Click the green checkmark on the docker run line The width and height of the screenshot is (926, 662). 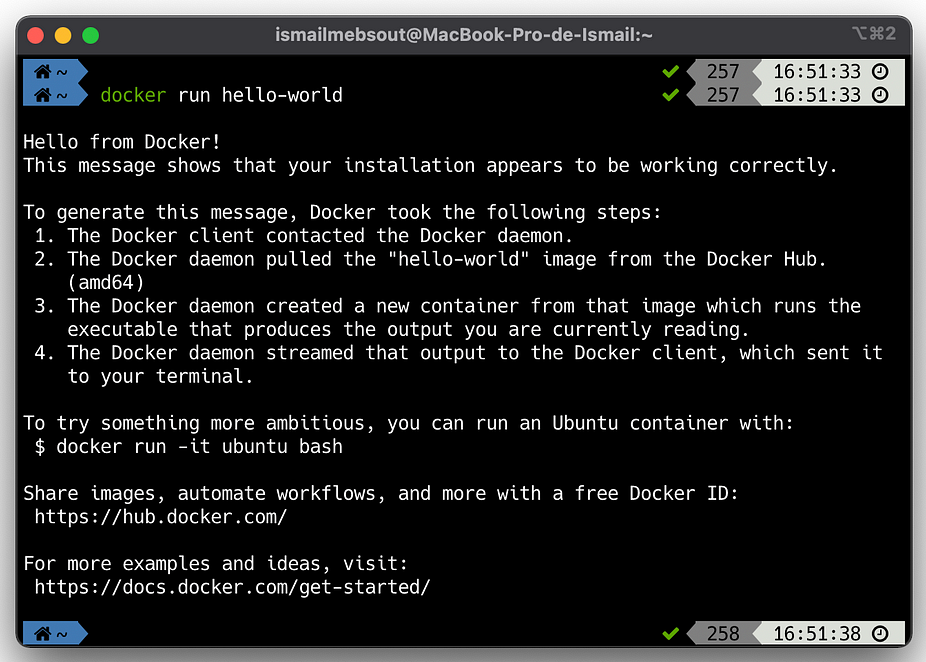click(670, 94)
